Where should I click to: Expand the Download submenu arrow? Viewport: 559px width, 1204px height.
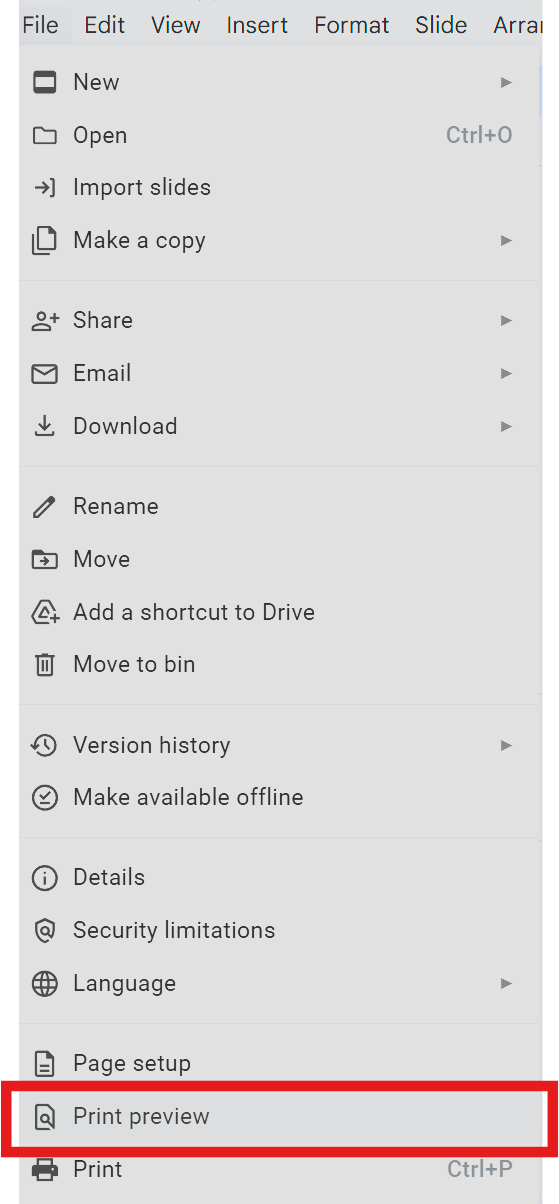[x=506, y=426]
